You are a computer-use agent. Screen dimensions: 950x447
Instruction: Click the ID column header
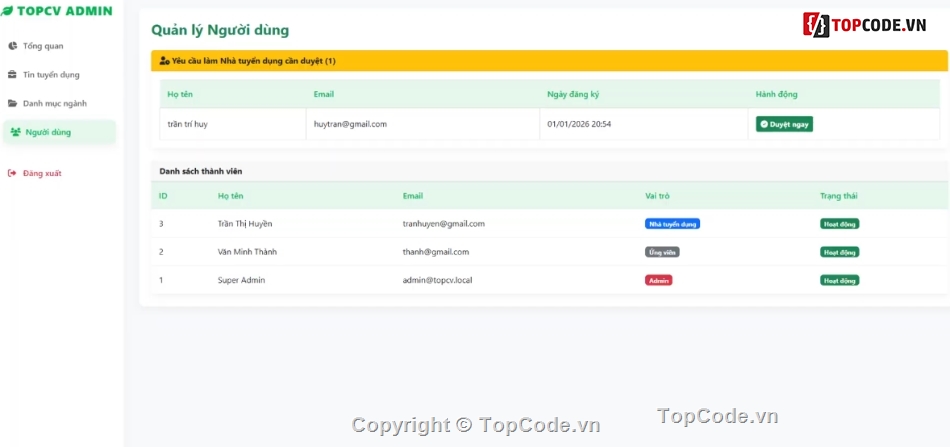(163, 196)
